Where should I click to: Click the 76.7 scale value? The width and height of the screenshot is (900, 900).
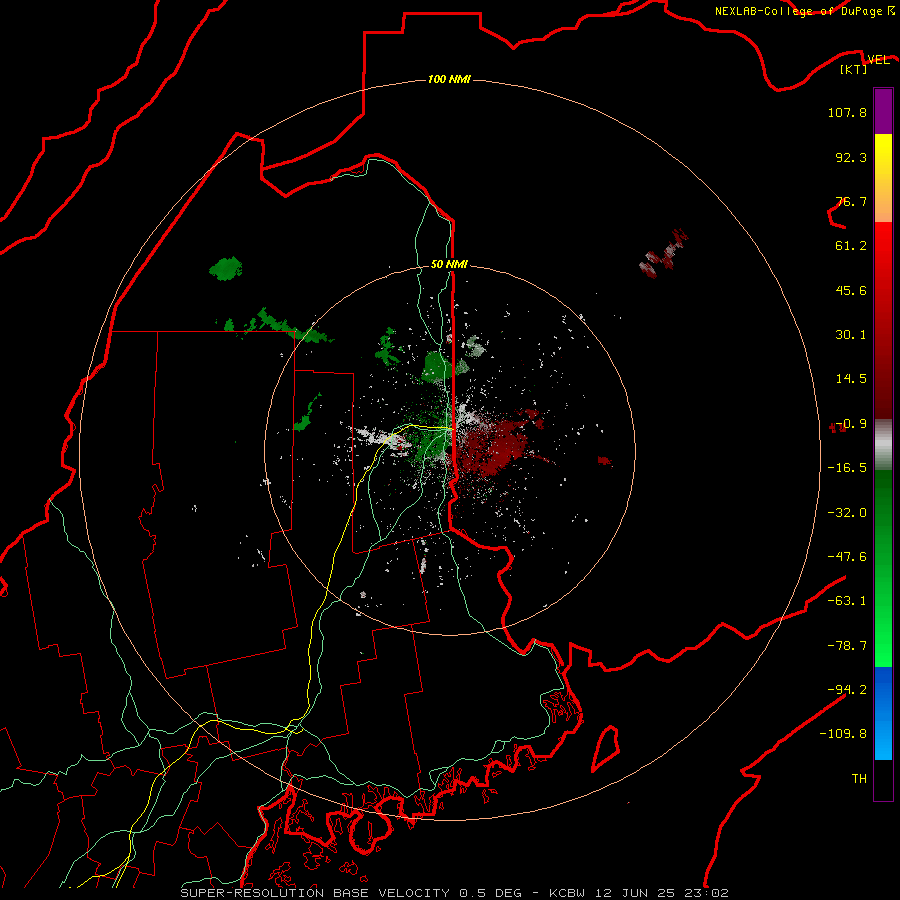(851, 201)
